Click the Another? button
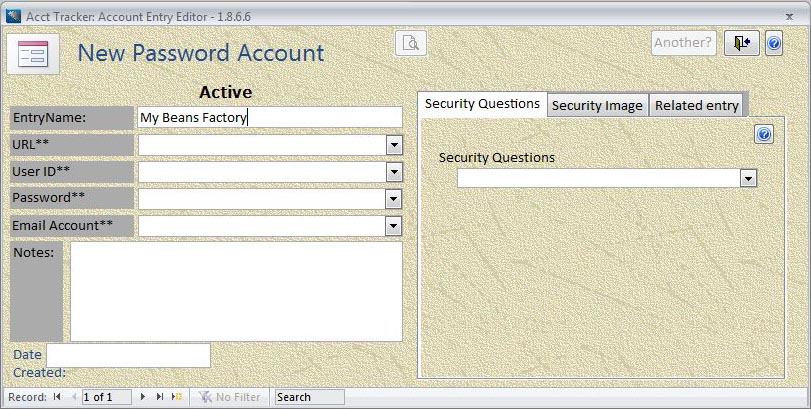This screenshot has width=811, height=409. (683, 42)
